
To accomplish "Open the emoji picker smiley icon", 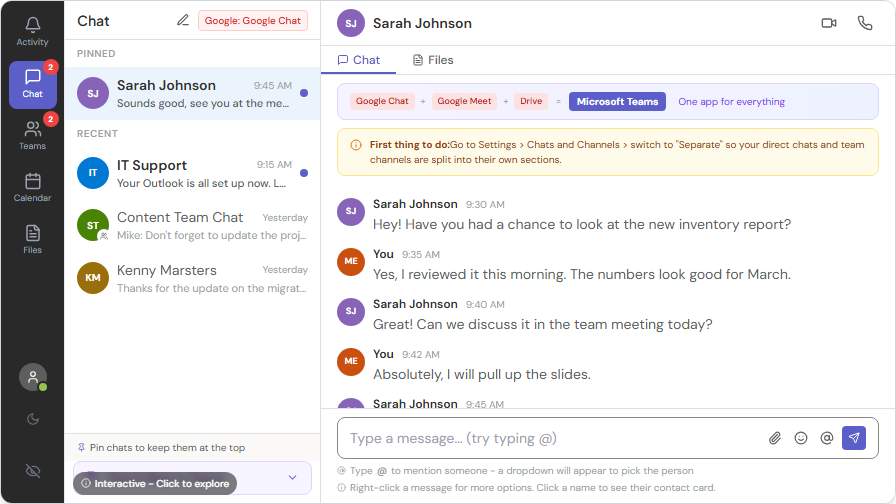I will pyautogui.click(x=801, y=438).
